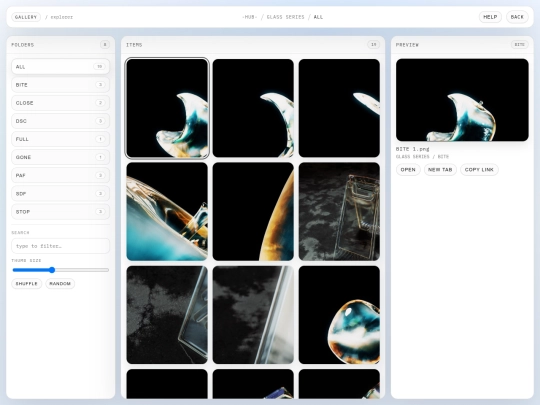This screenshot has height=405, width=540.
Task: Open the GLASS SERIES breadcrumb link
Action: (285, 17)
